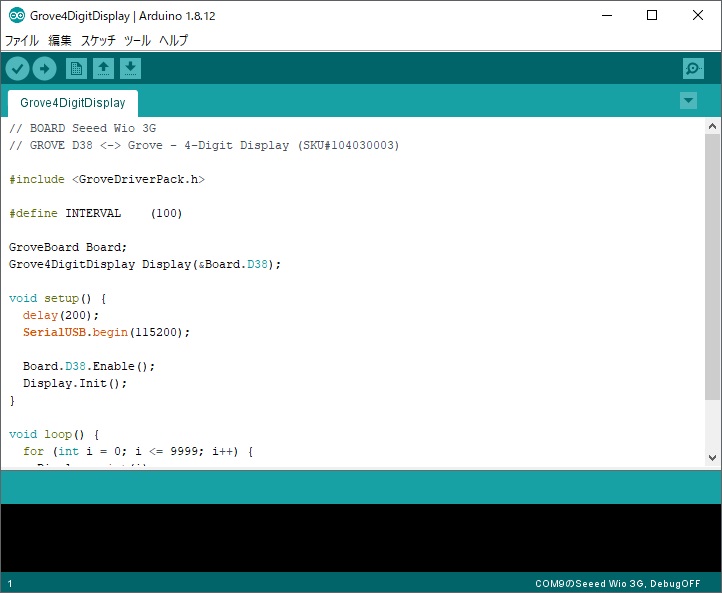Image resolution: width=722 pixels, height=593 pixels.
Task: Click the black console output area
Action: click(361, 538)
